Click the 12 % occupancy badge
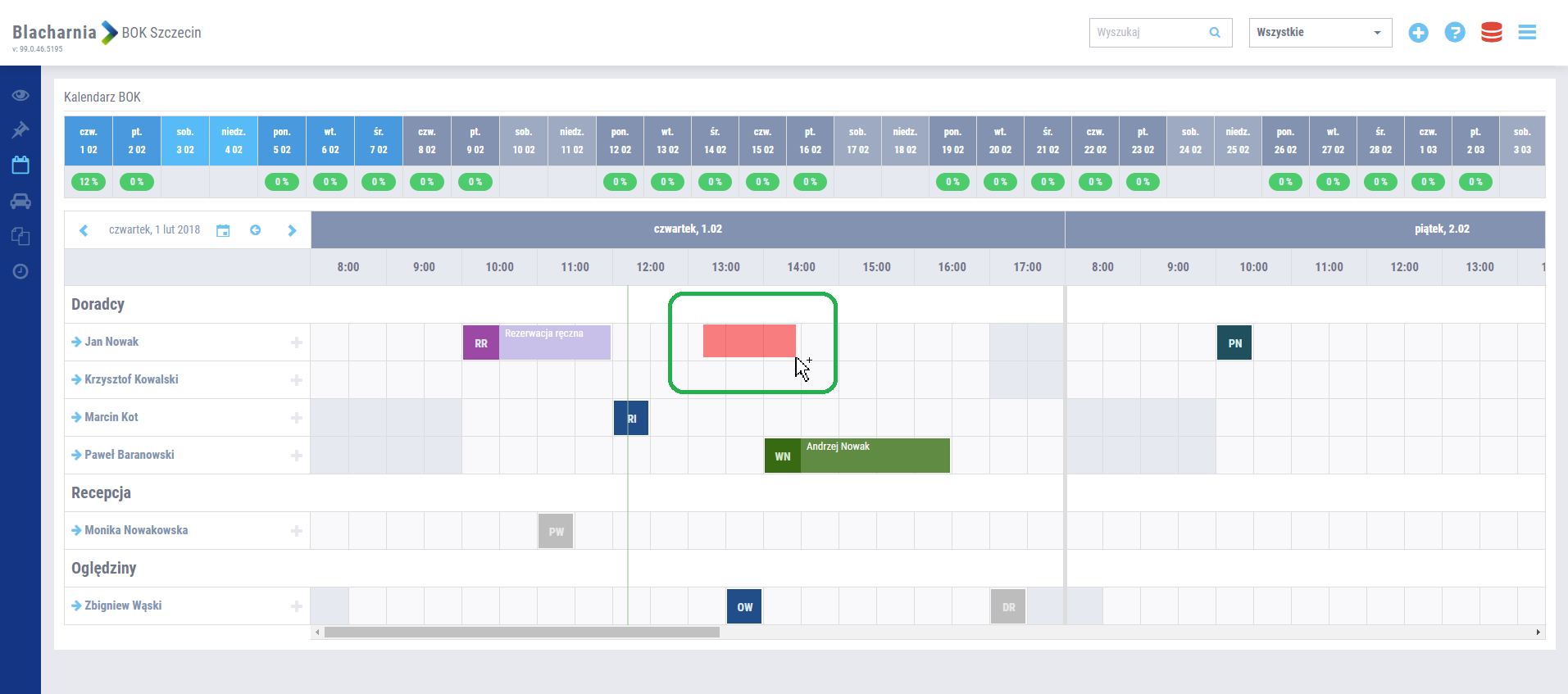 point(89,182)
